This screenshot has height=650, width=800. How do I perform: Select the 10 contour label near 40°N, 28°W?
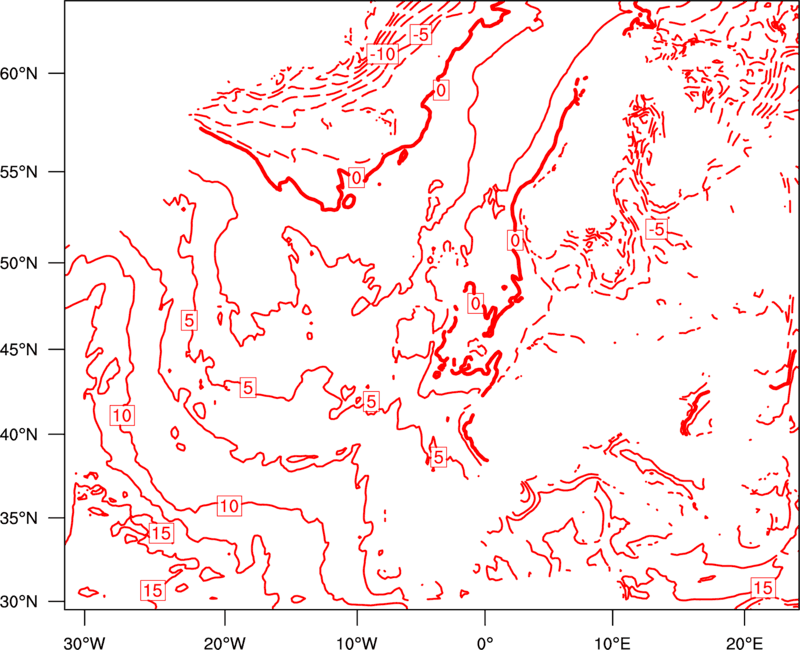pos(122,415)
